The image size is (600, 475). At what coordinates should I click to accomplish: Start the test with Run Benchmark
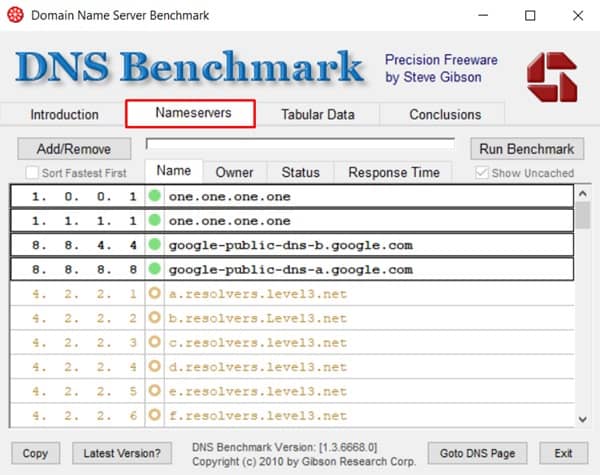pyautogui.click(x=527, y=149)
